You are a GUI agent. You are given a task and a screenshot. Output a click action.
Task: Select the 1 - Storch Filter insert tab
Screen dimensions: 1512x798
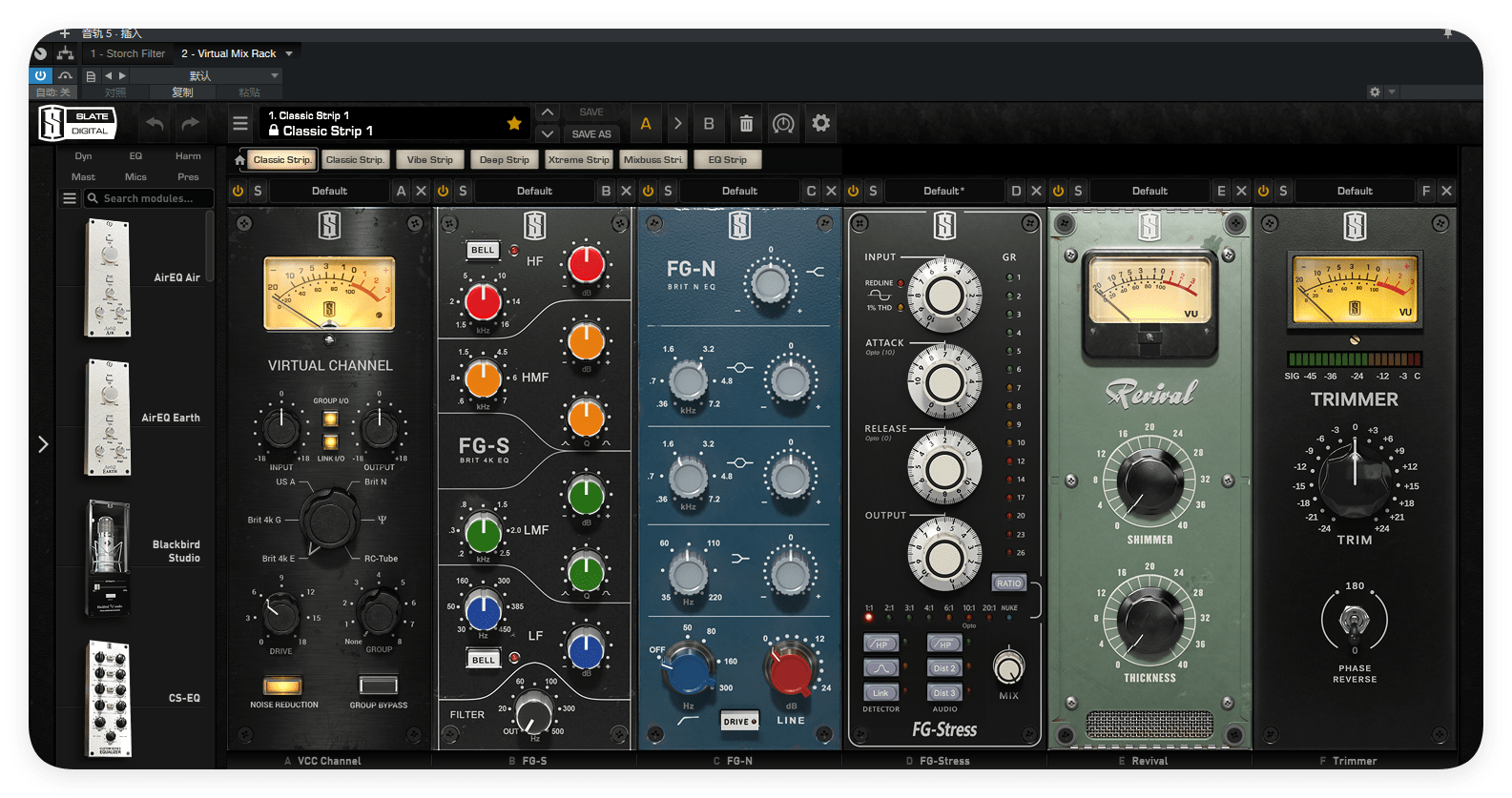[128, 53]
